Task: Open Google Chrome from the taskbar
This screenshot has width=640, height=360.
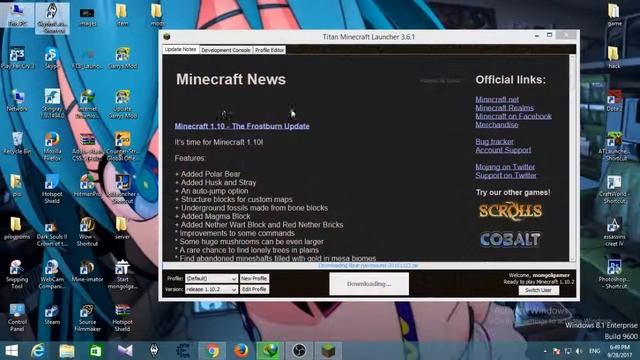Action: click(212, 351)
